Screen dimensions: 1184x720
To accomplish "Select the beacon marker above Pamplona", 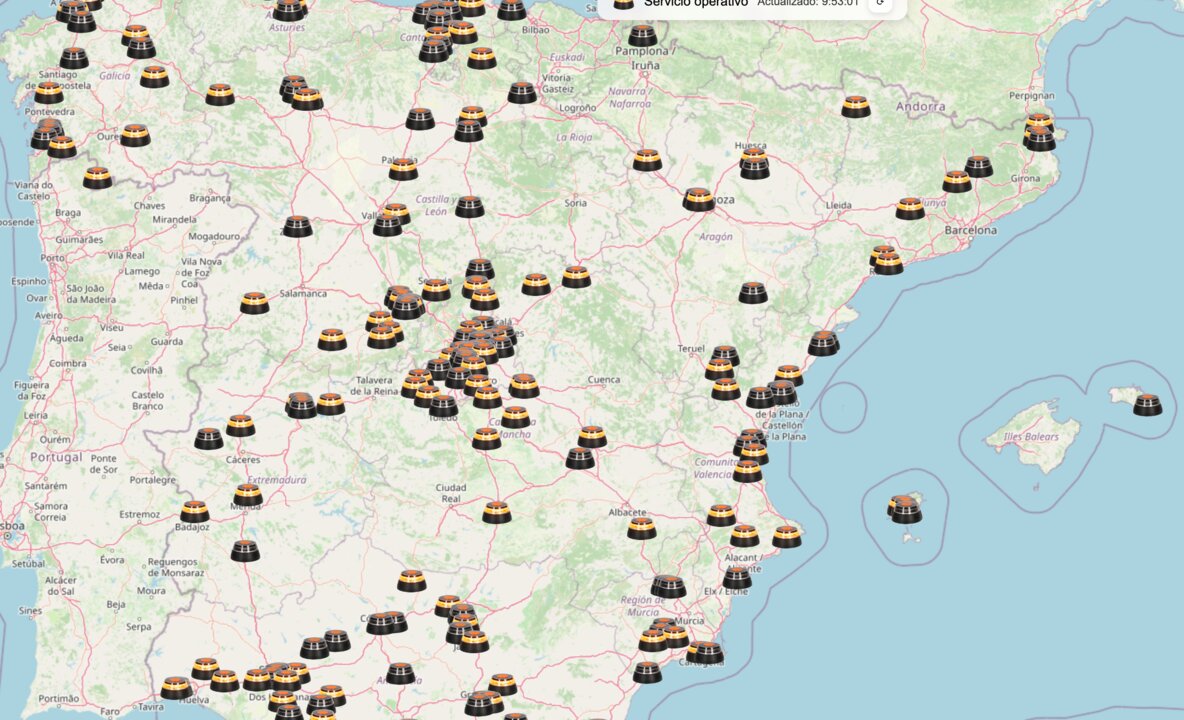I will click(643, 36).
